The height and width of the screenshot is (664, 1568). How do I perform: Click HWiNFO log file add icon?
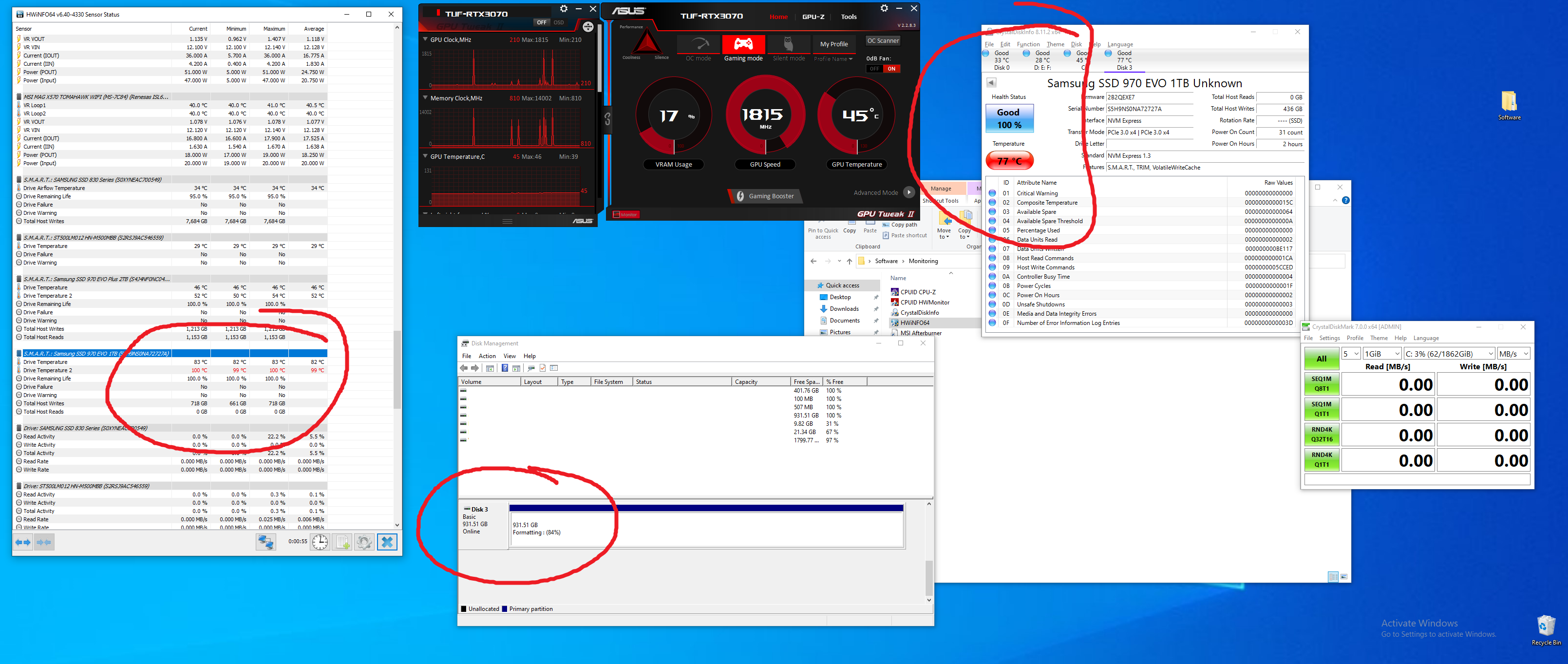pyautogui.click(x=343, y=542)
